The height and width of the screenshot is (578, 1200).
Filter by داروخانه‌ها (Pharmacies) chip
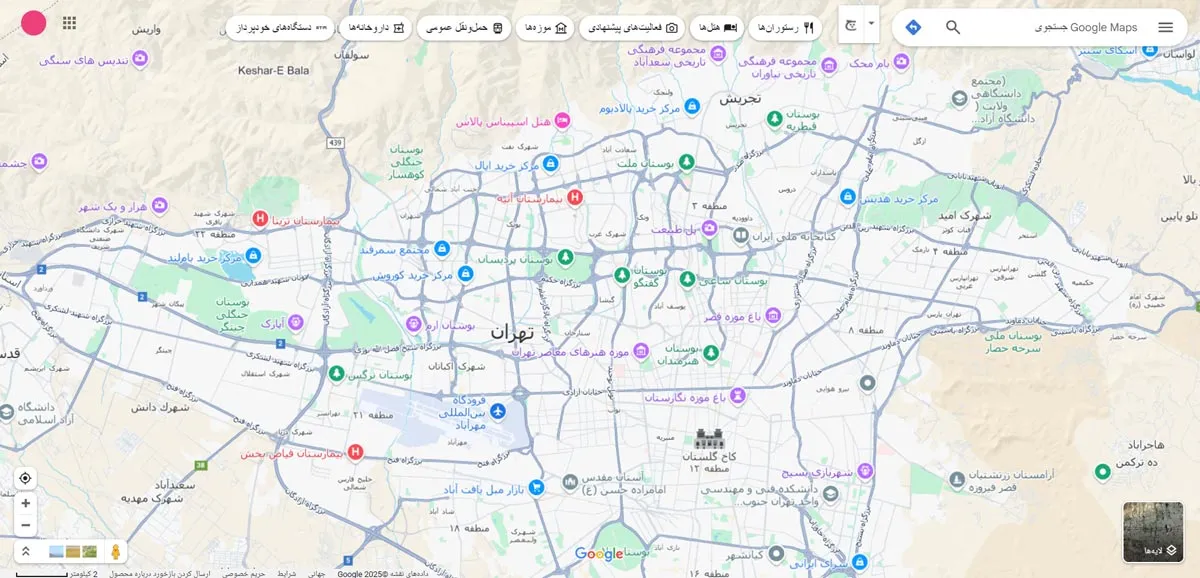(x=375, y=27)
